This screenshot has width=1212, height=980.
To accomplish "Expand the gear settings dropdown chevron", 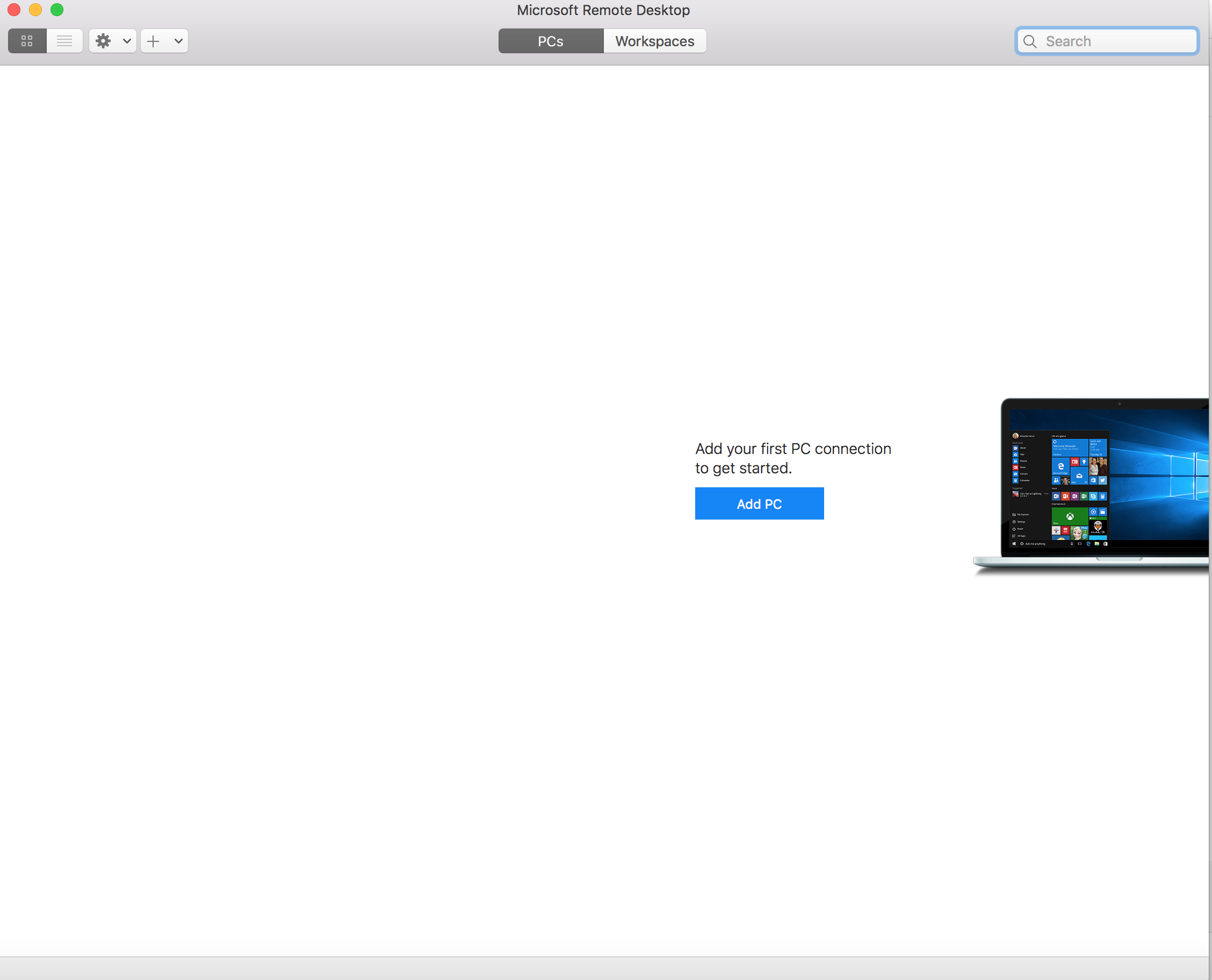I will [x=127, y=41].
